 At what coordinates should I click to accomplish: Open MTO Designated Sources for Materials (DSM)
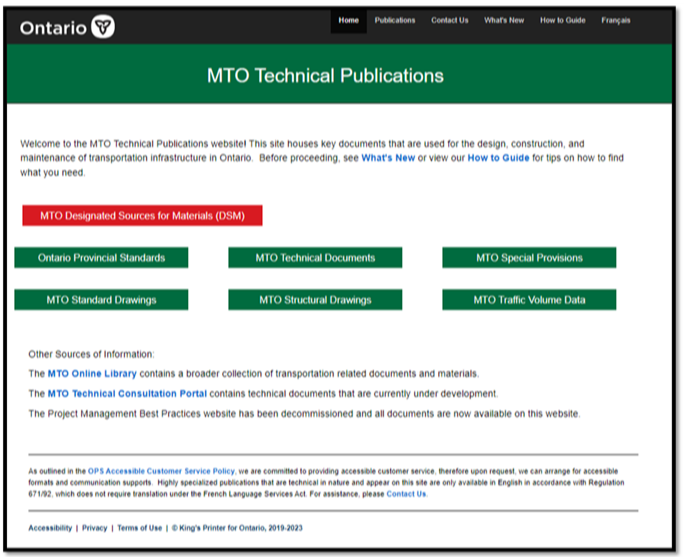142,215
